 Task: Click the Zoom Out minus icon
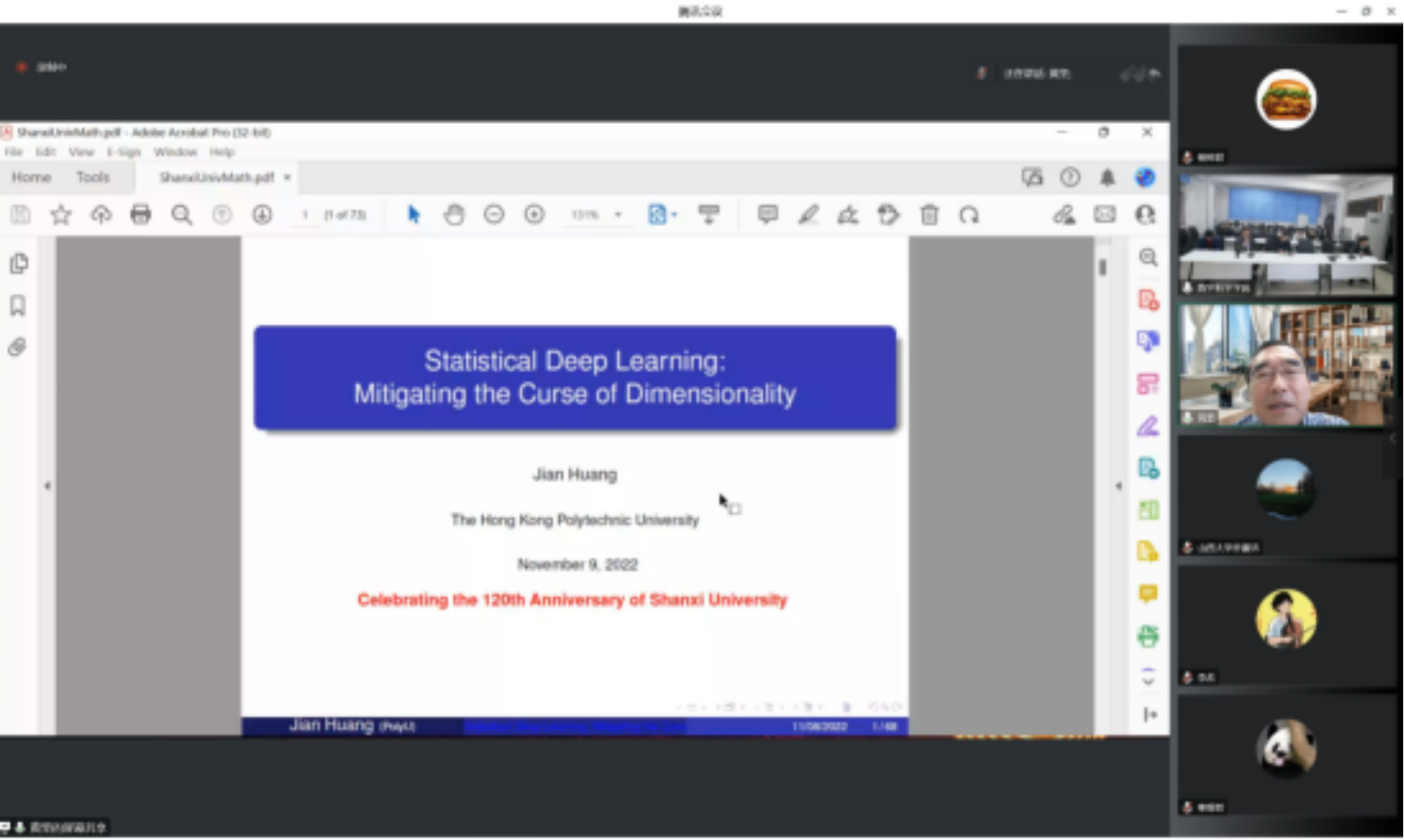pyautogui.click(x=494, y=215)
